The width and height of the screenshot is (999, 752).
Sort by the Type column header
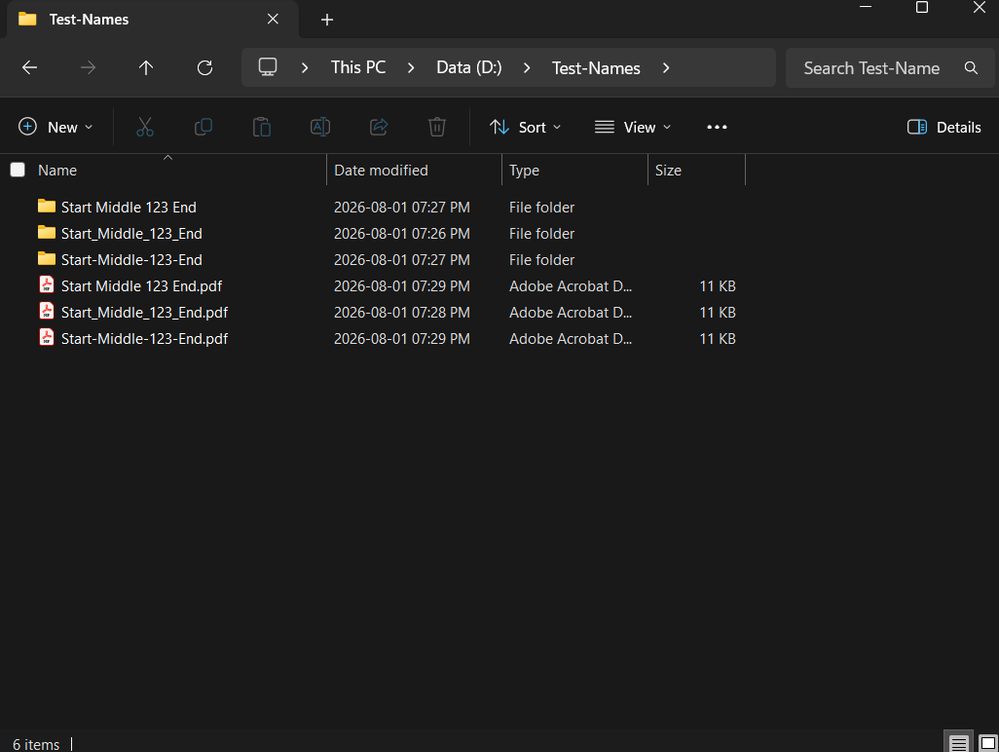tap(524, 170)
